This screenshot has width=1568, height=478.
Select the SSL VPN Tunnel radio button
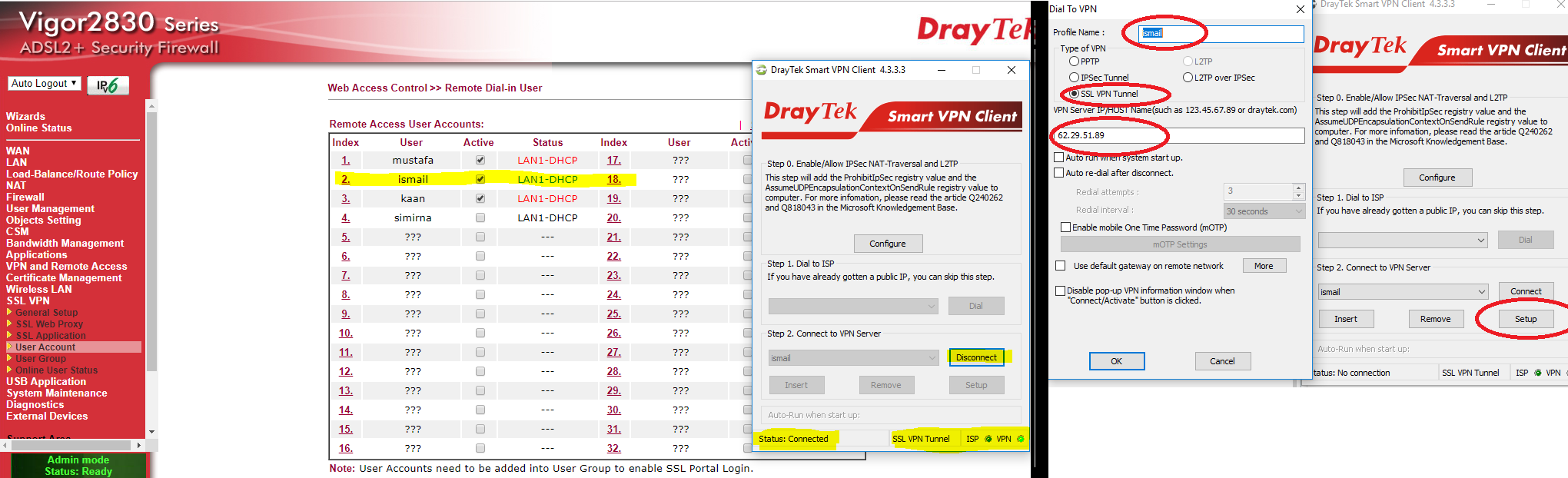coord(1074,94)
